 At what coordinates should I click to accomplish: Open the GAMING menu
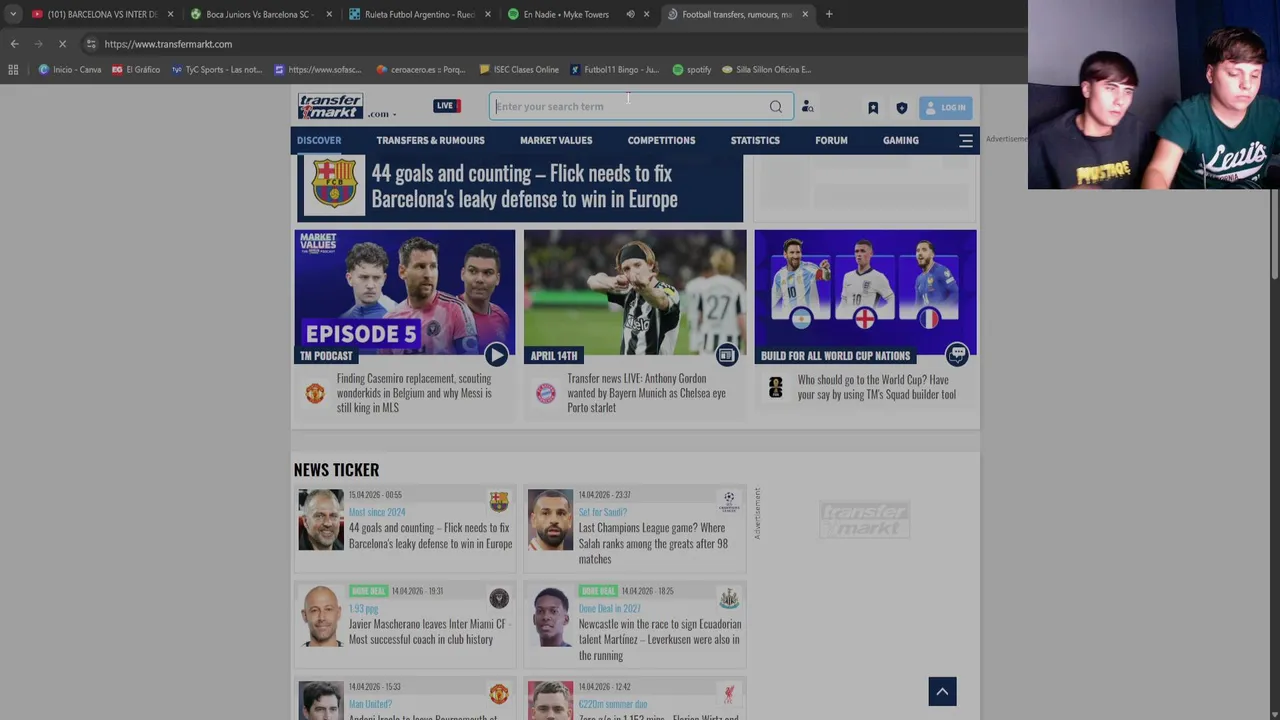[x=901, y=141]
